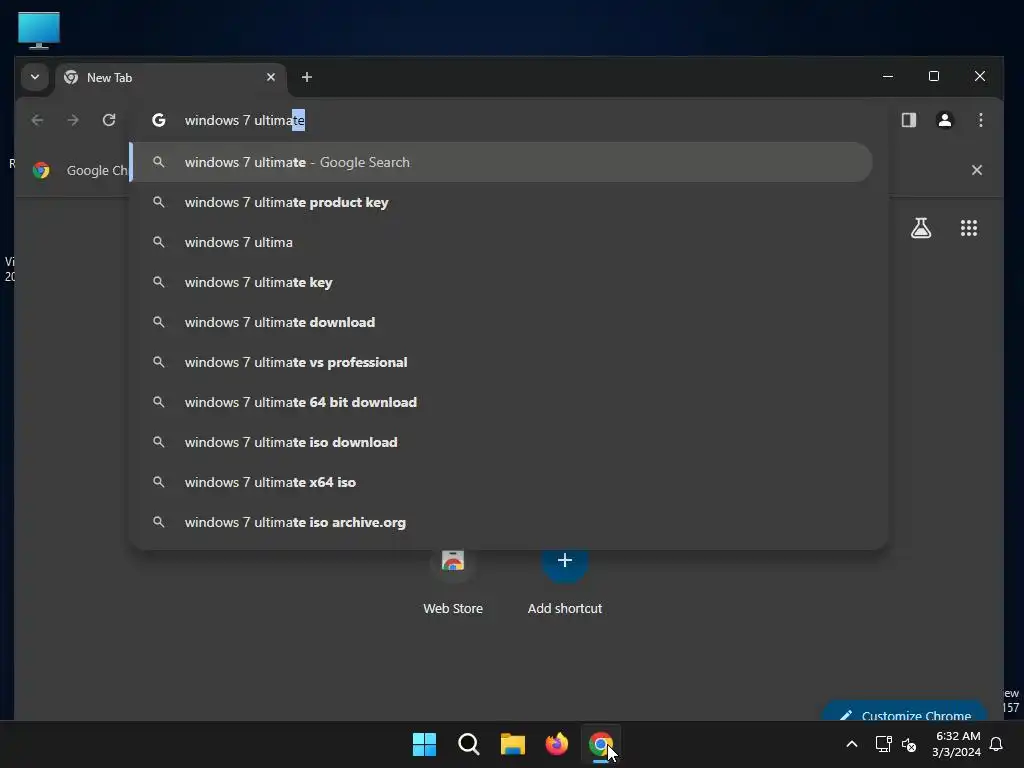1024x768 pixels.
Task: Choose 'windows 7 ultimate - Google Search' suggestion
Action: 502,162
